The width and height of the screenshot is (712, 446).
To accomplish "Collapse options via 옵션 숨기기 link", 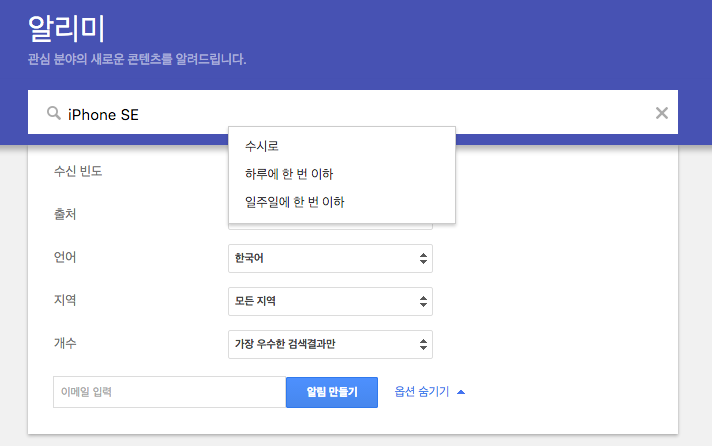I will tap(430, 391).
